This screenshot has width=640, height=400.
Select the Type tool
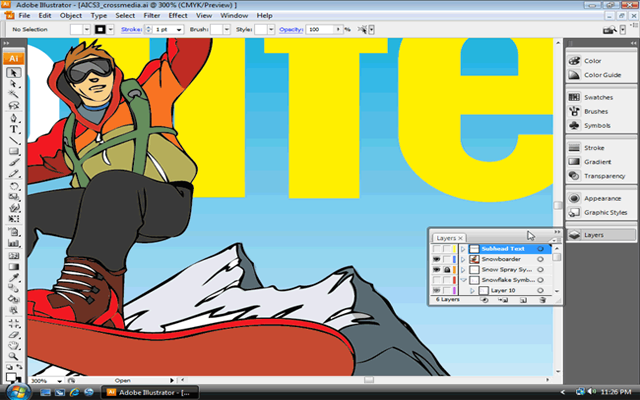pos(13,129)
